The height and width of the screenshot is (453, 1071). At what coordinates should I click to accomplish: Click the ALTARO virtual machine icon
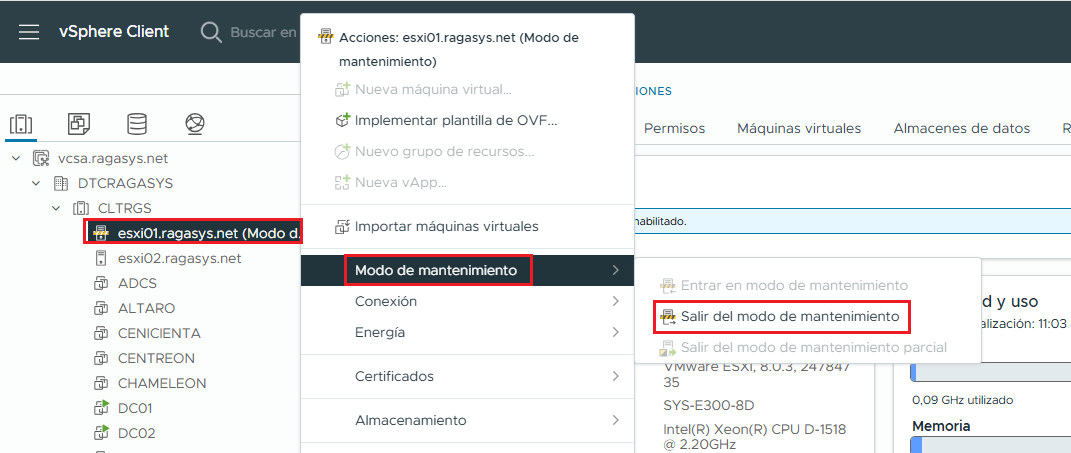click(101, 308)
